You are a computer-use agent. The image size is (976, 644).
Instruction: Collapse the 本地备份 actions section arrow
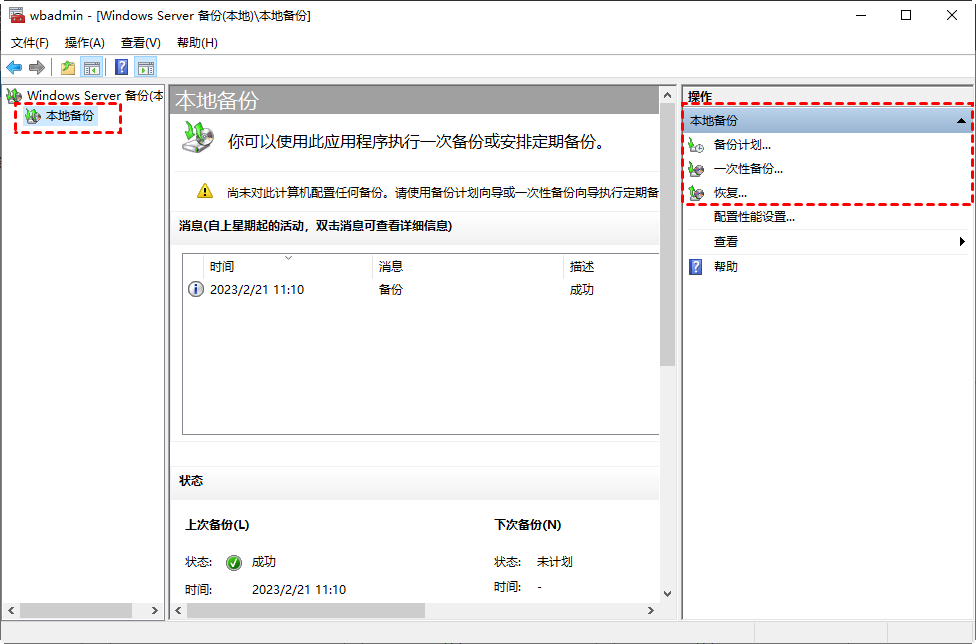(x=961, y=121)
